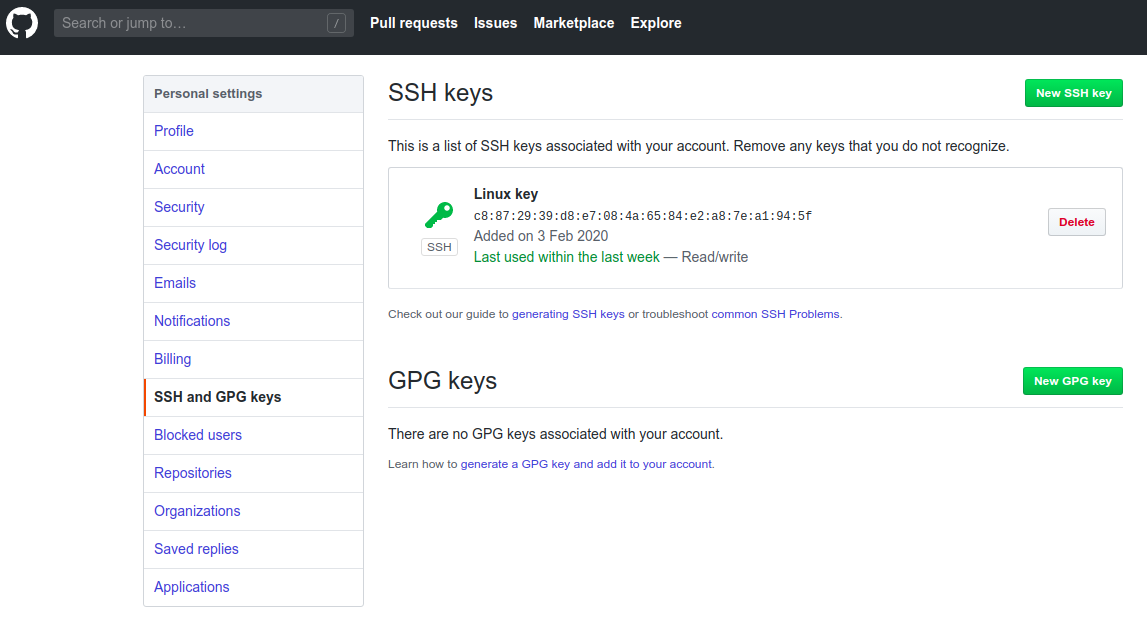Open Repositories settings in sidebar
Image resolution: width=1147 pixels, height=618 pixels.
point(253,473)
